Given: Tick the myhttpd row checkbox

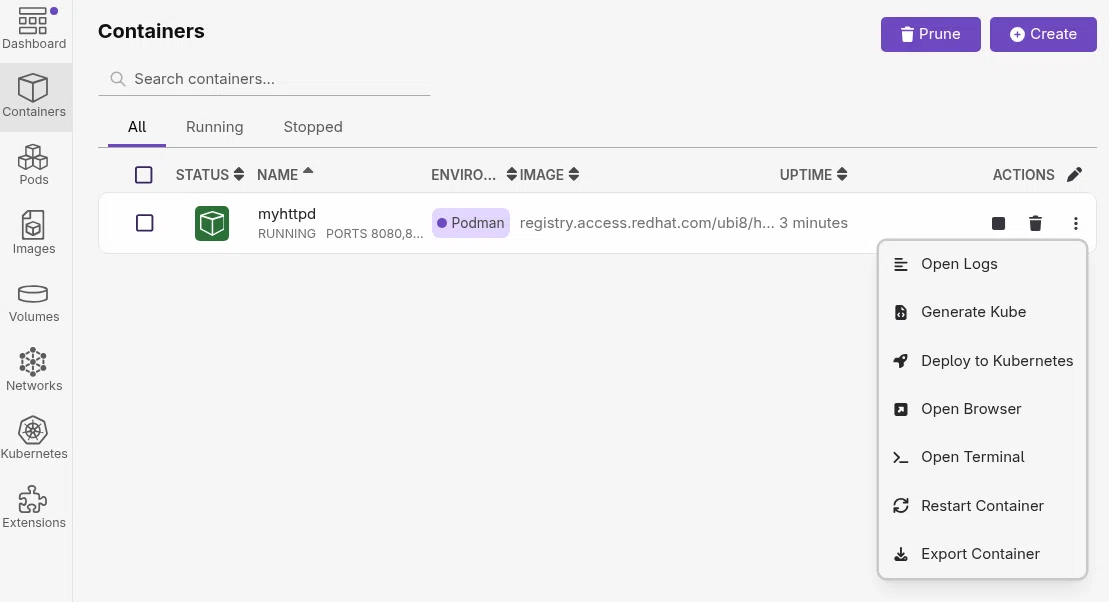Looking at the screenshot, I should point(144,224).
